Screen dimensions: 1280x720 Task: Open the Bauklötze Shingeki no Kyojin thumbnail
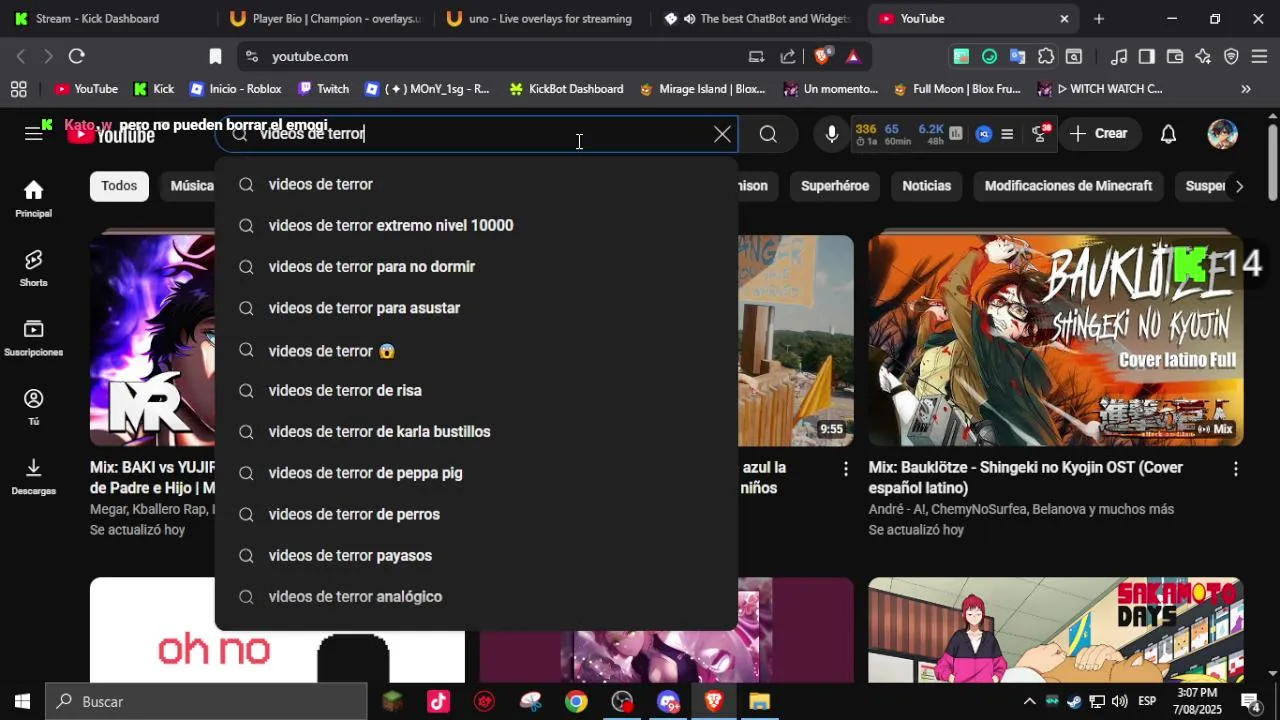click(x=1056, y=340)
